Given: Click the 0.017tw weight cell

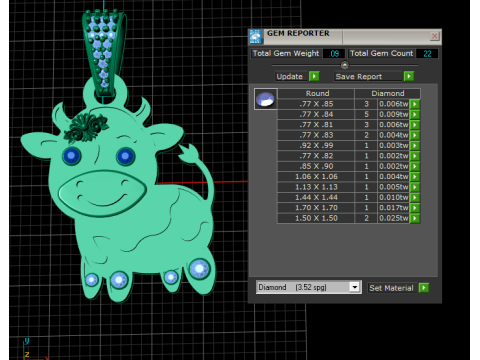Looking at the screenshot, I should point(393,208).
